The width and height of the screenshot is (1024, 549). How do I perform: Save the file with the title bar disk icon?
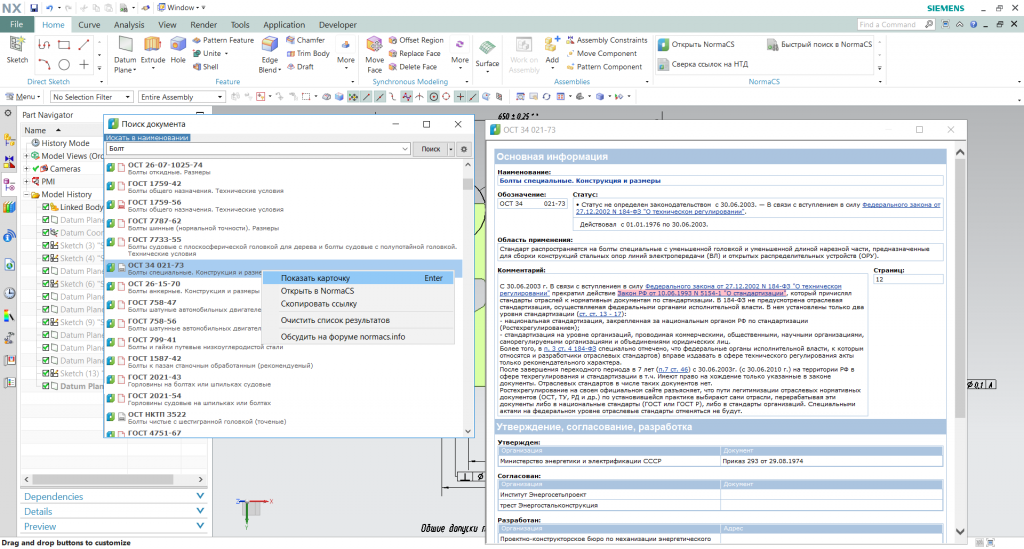tap(34, 8)
